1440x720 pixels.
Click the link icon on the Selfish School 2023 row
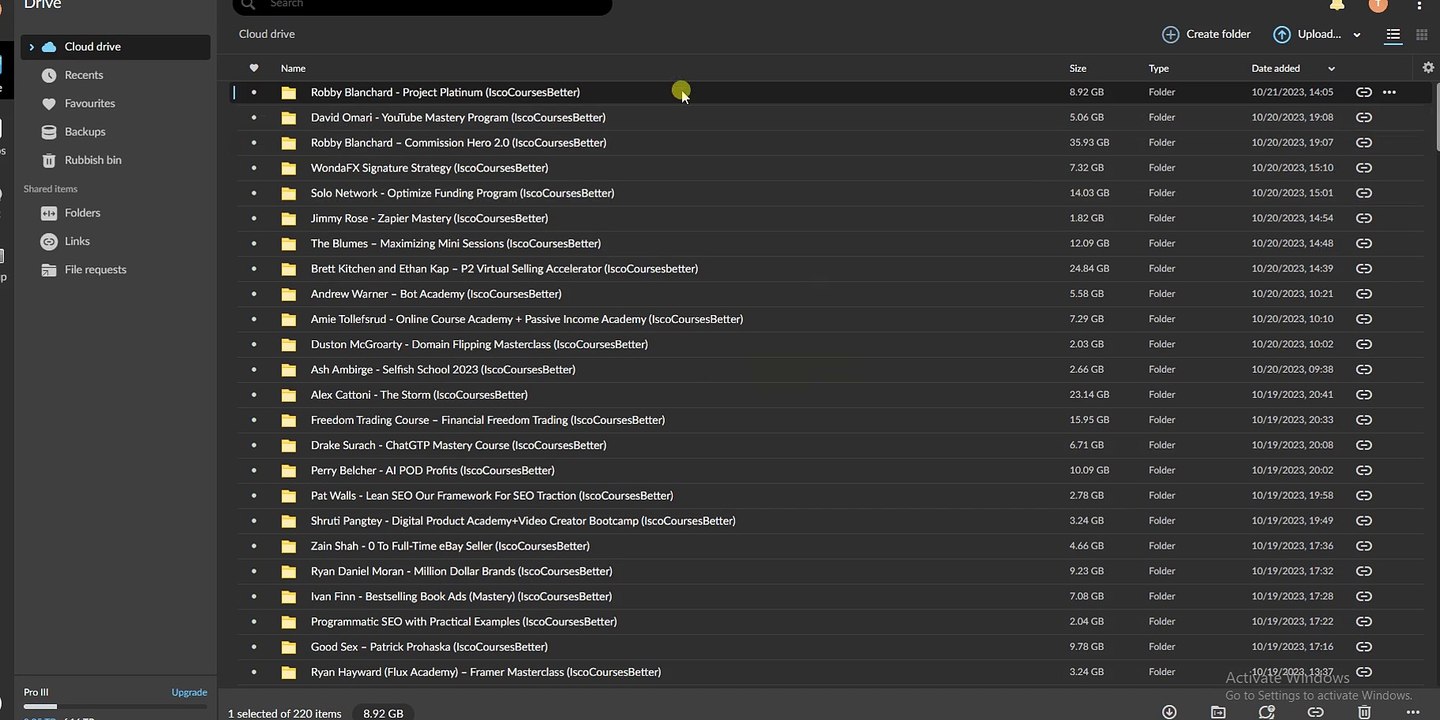[1363, 369]
